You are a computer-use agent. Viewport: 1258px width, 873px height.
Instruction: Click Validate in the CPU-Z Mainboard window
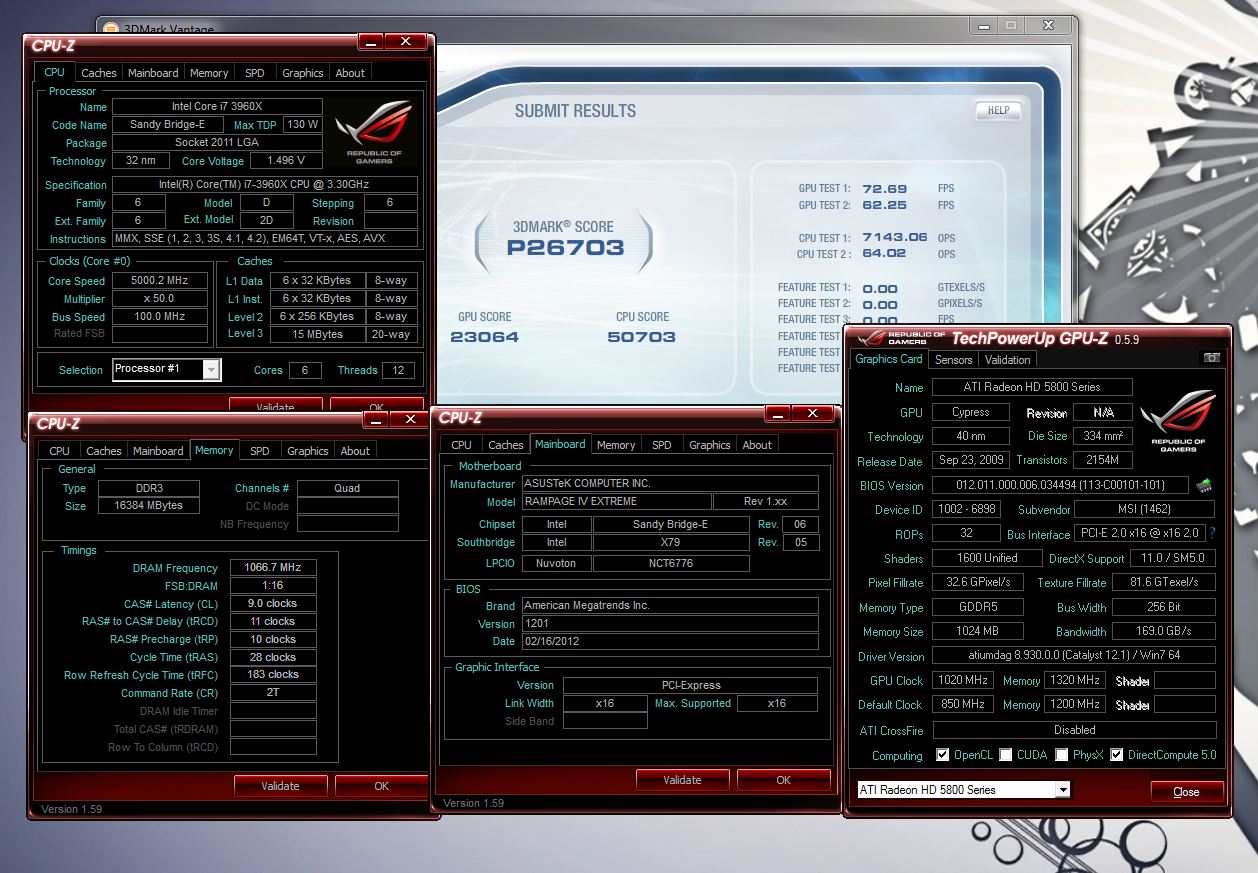click(x=683, y=780)
